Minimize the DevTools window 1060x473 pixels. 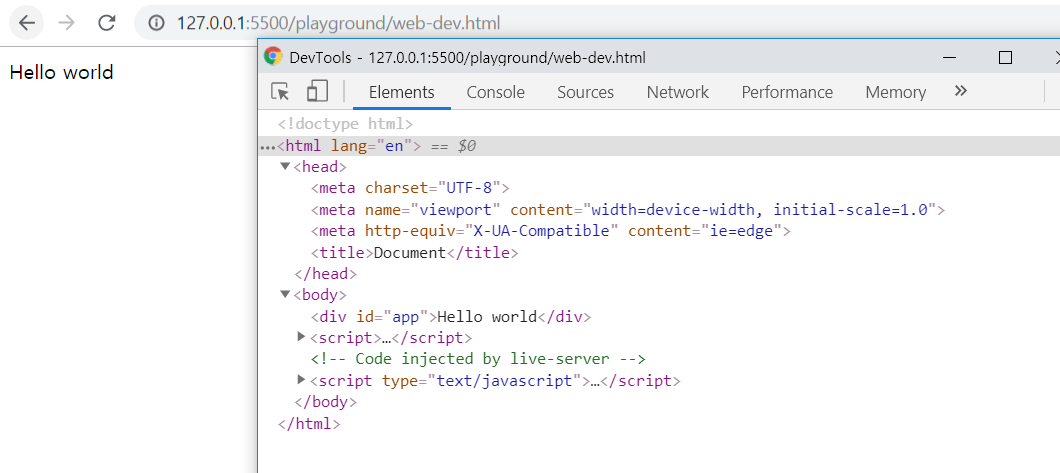click(950, 57)
